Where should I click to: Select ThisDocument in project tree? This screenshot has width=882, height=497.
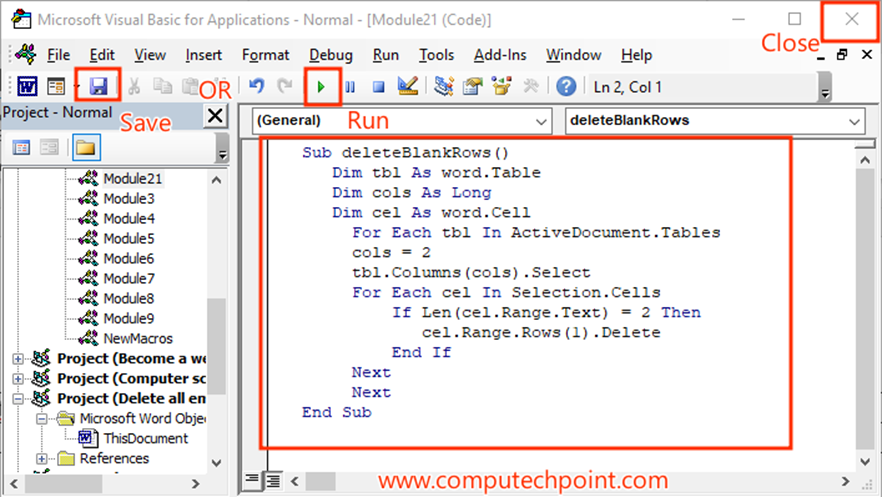point(146,439)
